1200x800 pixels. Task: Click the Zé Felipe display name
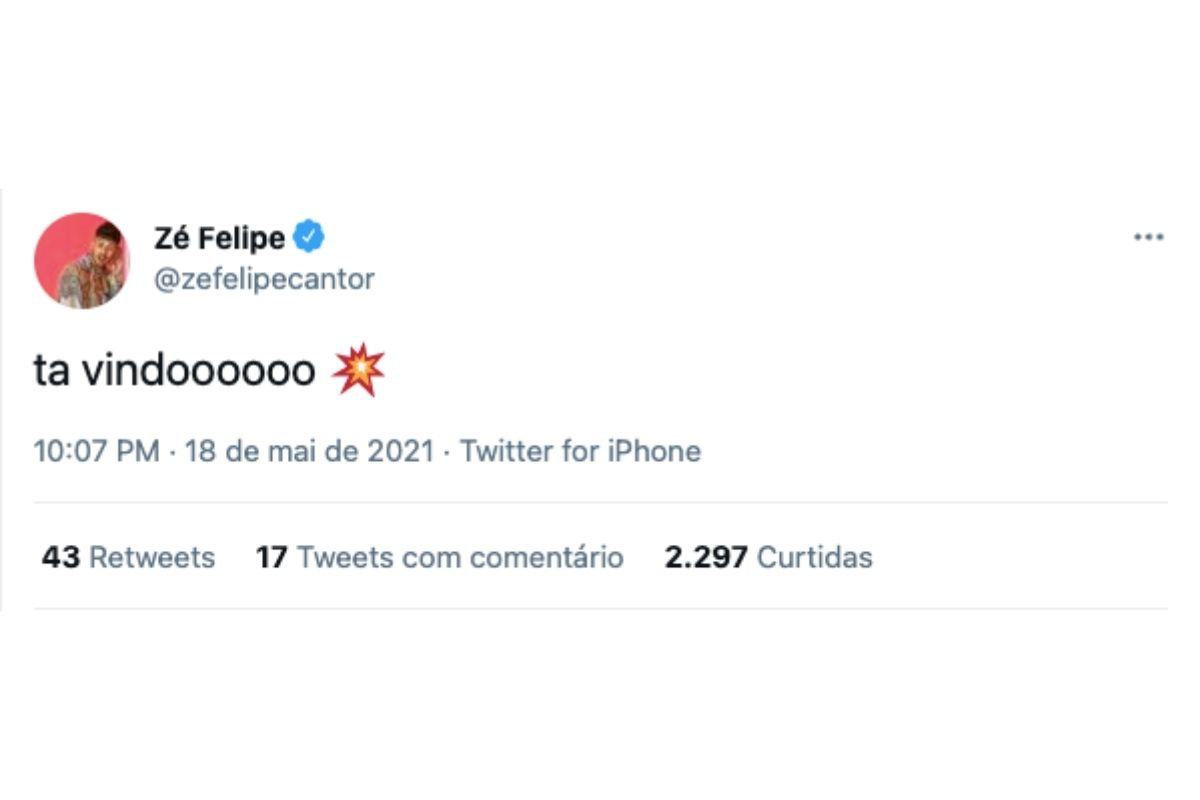219,239
